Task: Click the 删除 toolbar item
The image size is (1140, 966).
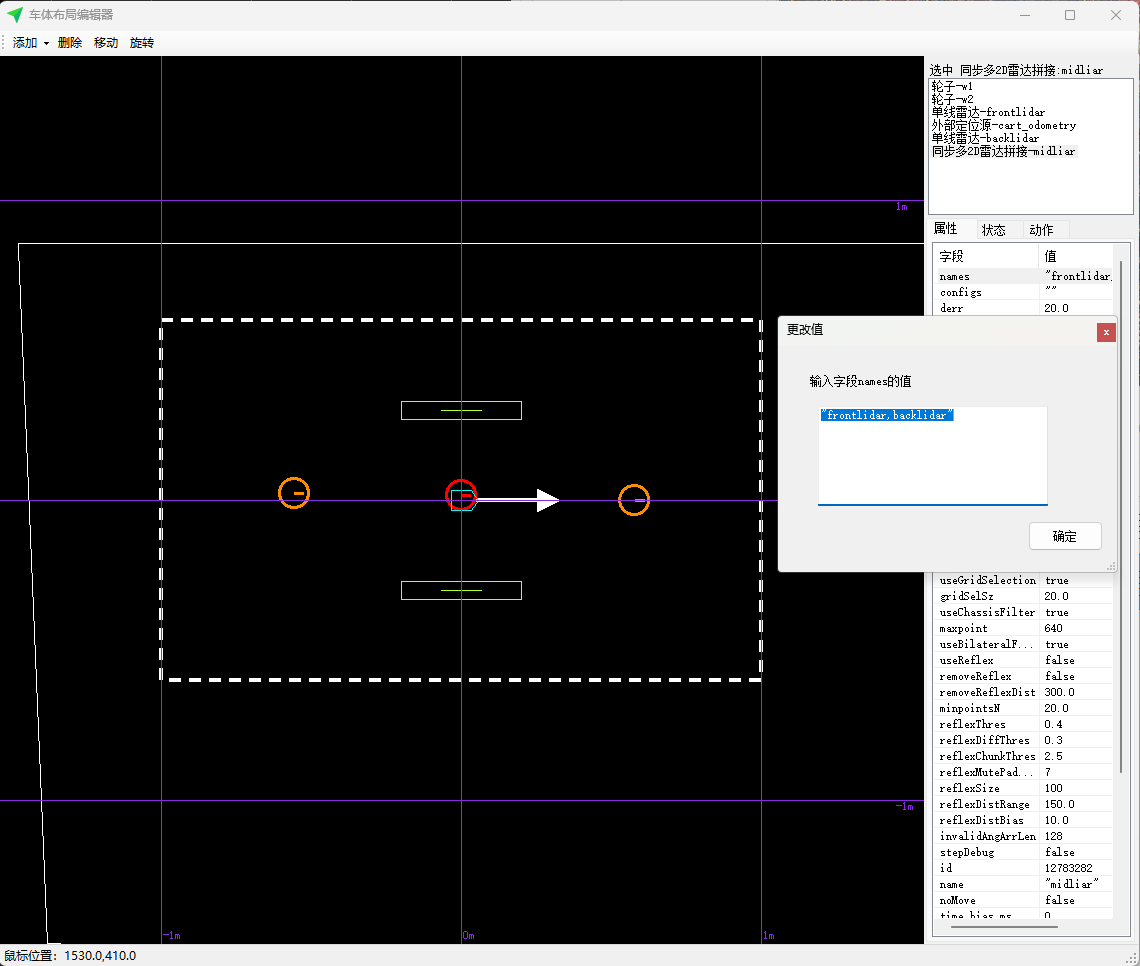Action: coord(70,43)
